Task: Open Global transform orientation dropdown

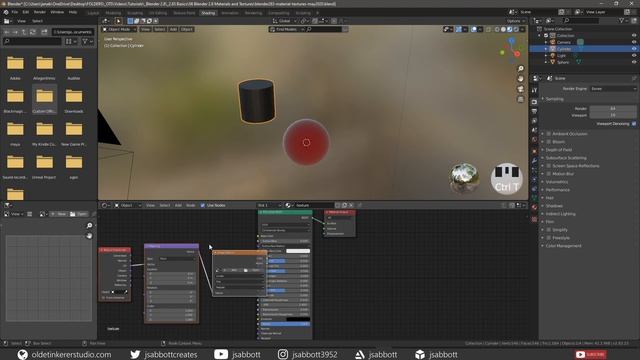Action: 285,21
